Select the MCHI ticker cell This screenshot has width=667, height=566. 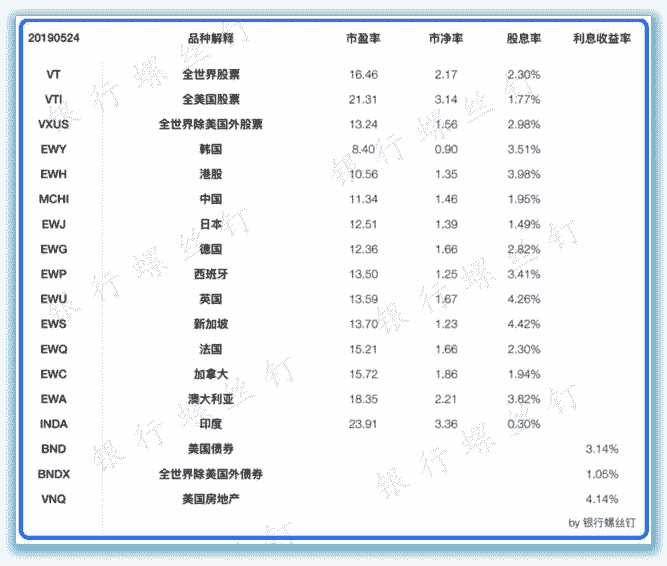pos(54,199)
